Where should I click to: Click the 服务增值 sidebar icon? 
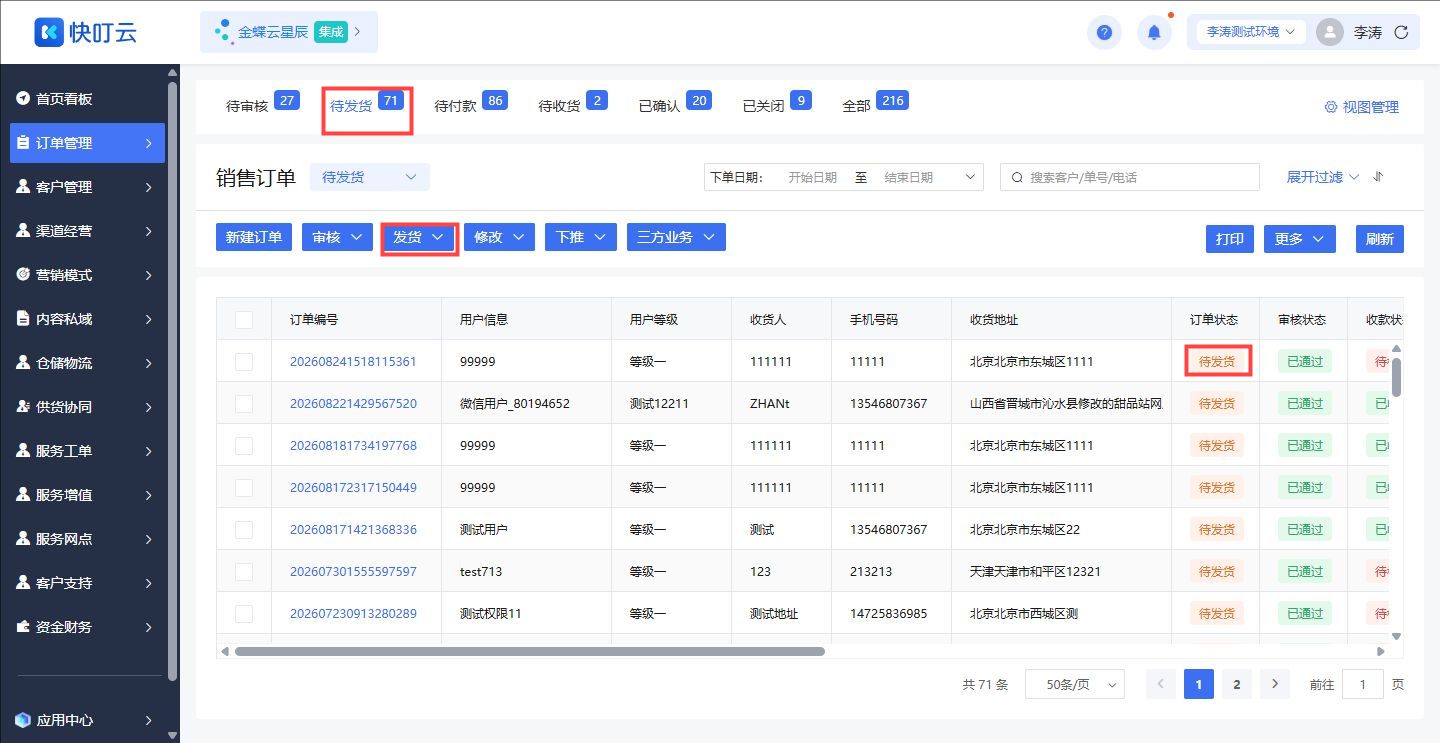23,495
